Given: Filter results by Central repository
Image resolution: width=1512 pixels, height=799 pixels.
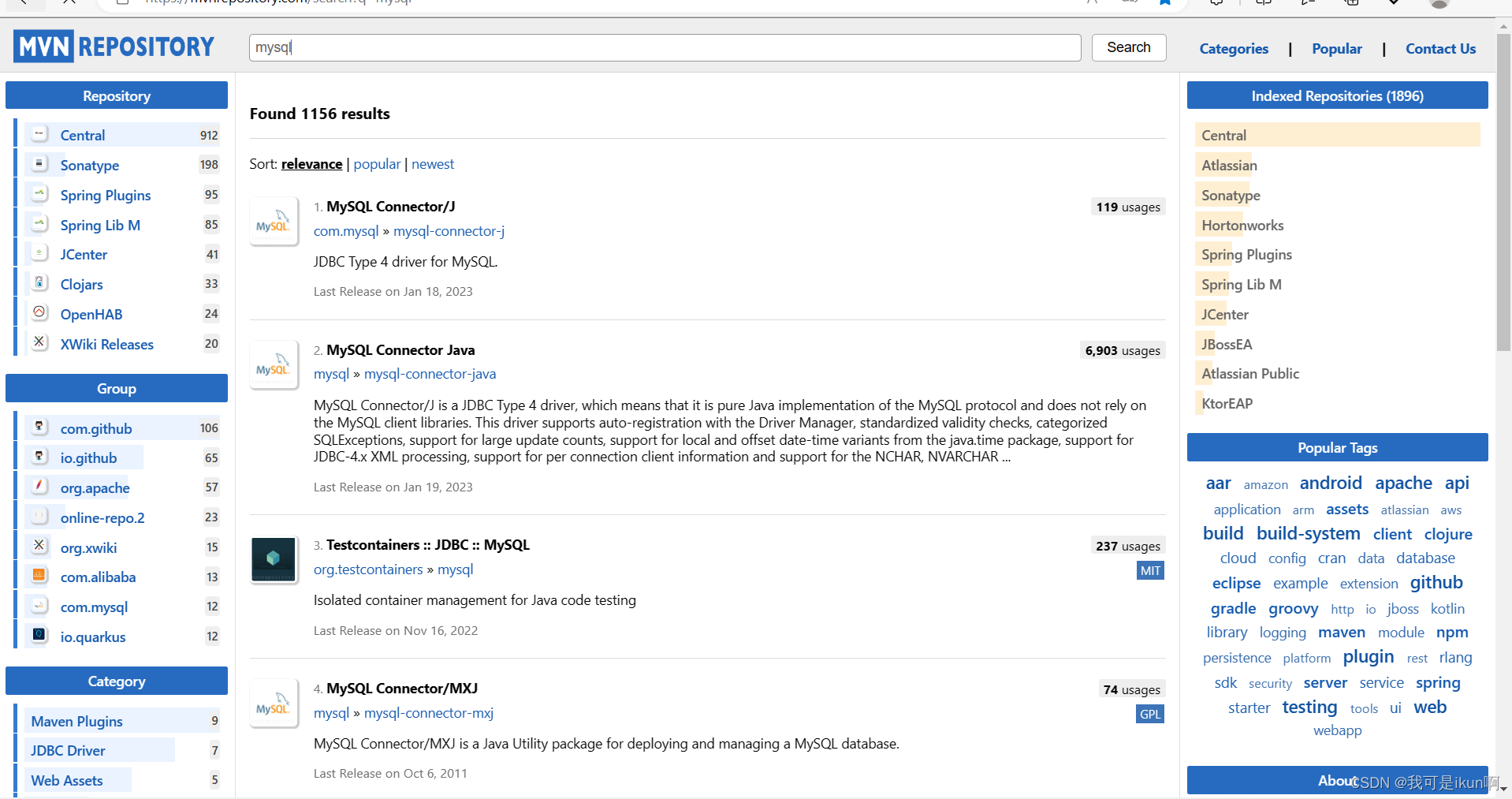Looking at the screenshot, I should click(x=83, y=135).
